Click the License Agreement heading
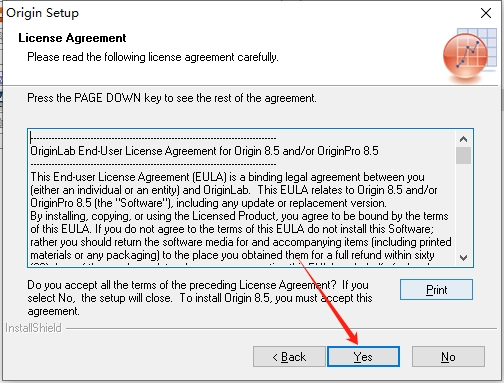Screen dimensions: 504x383 pos(72,38)
